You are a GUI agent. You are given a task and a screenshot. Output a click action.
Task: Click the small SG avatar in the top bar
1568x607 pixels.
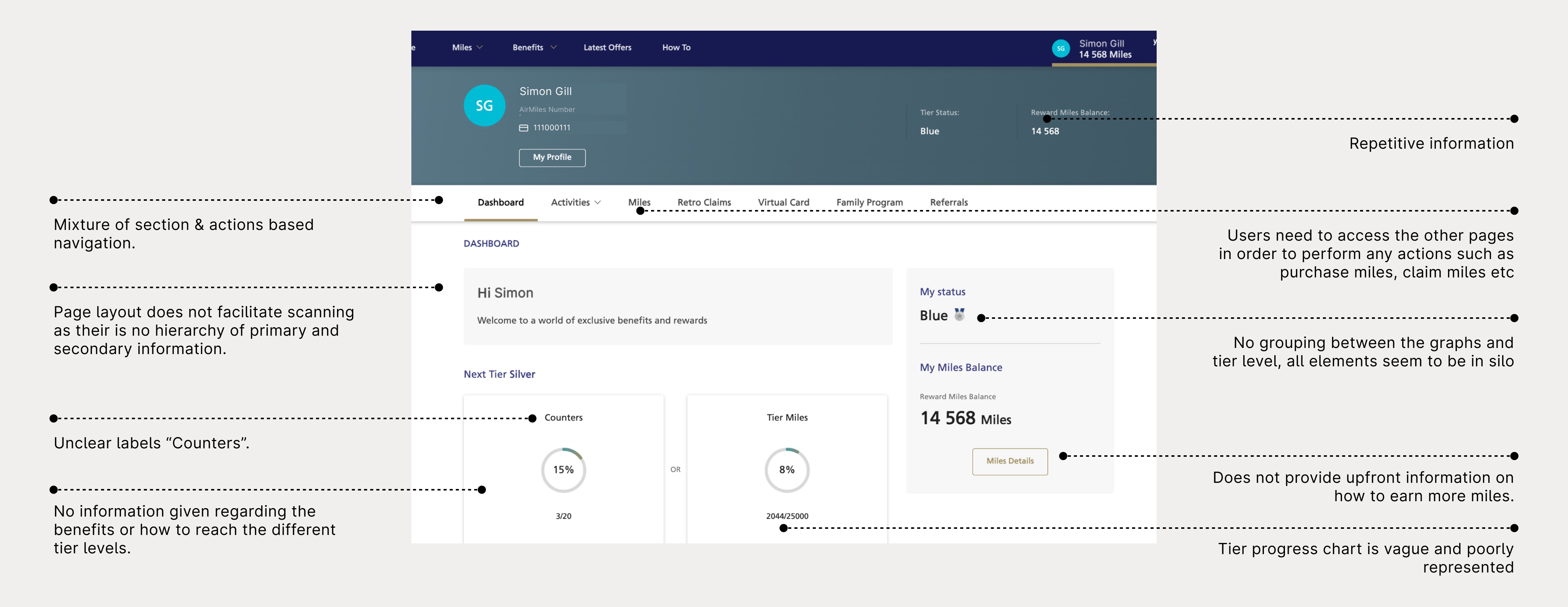(x=1061, y=49)
